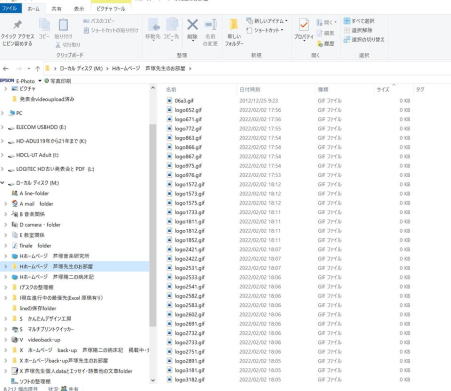
Task: Click Local Disk (M:) in address bar
Action: point(81,68)
